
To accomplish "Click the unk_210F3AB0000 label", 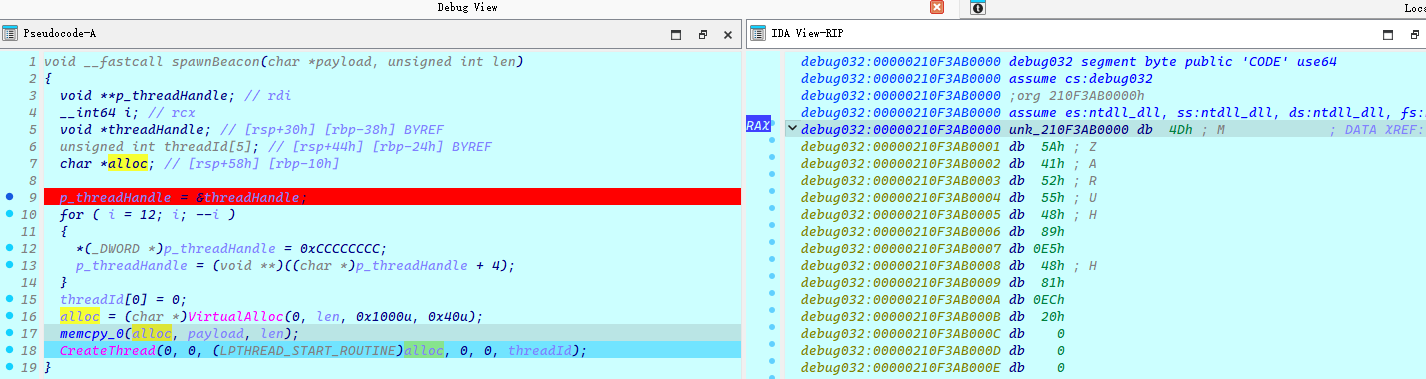I will pyautogui.click(x=1069, y=129).
